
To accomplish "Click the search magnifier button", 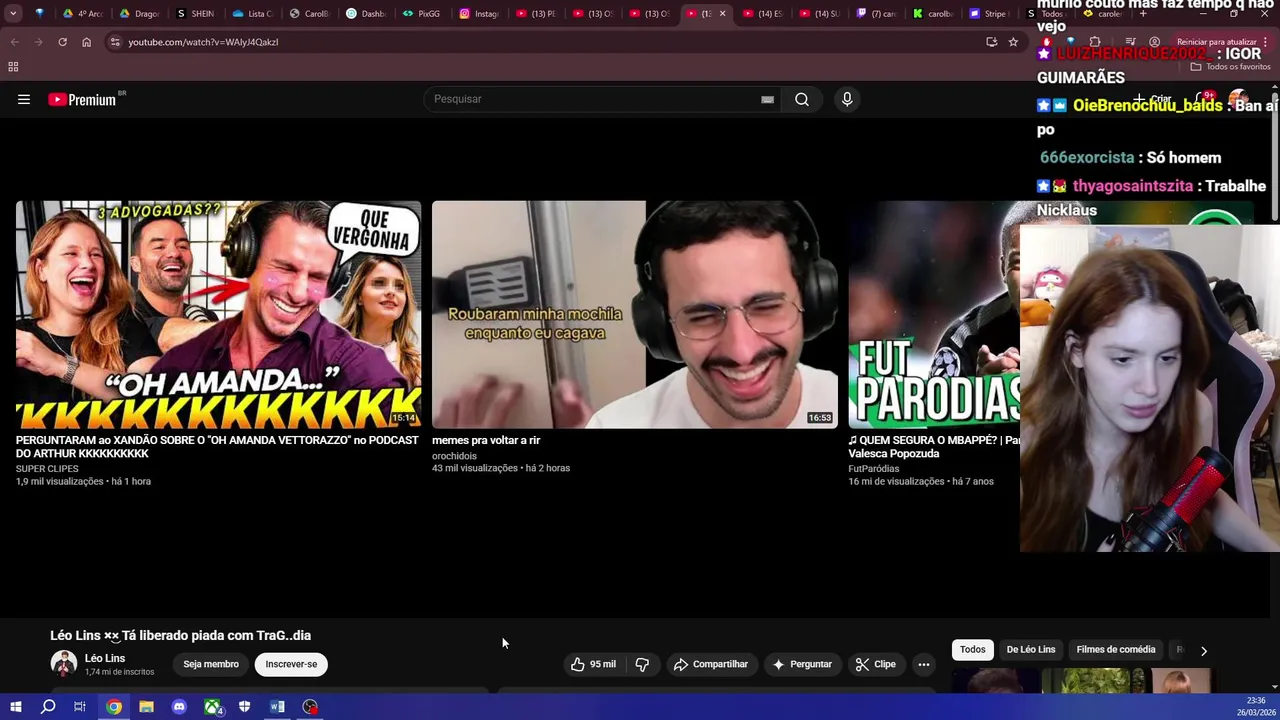I will tap(802, 99).
